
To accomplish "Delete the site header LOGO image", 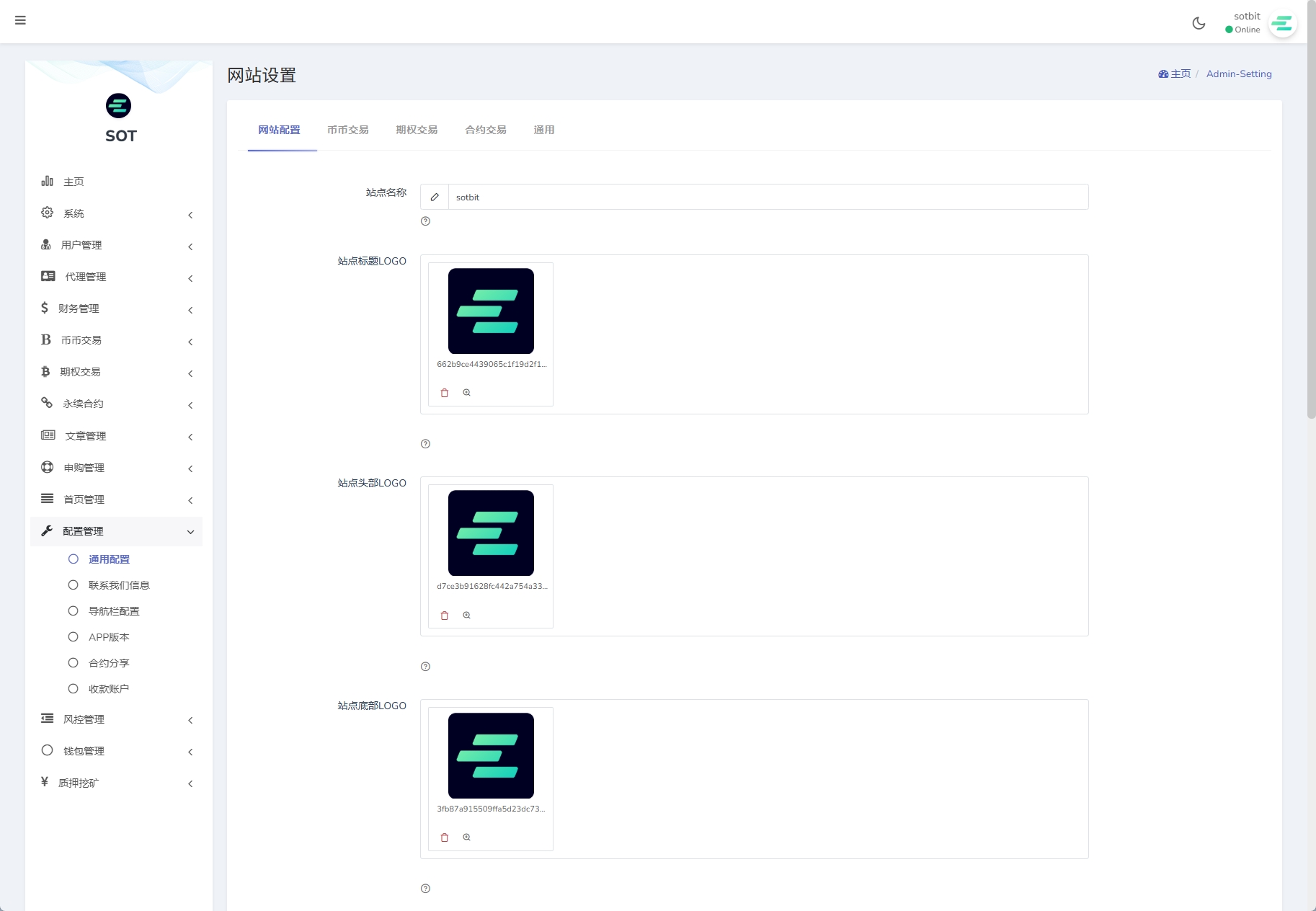I will click(x=445, y=616).
